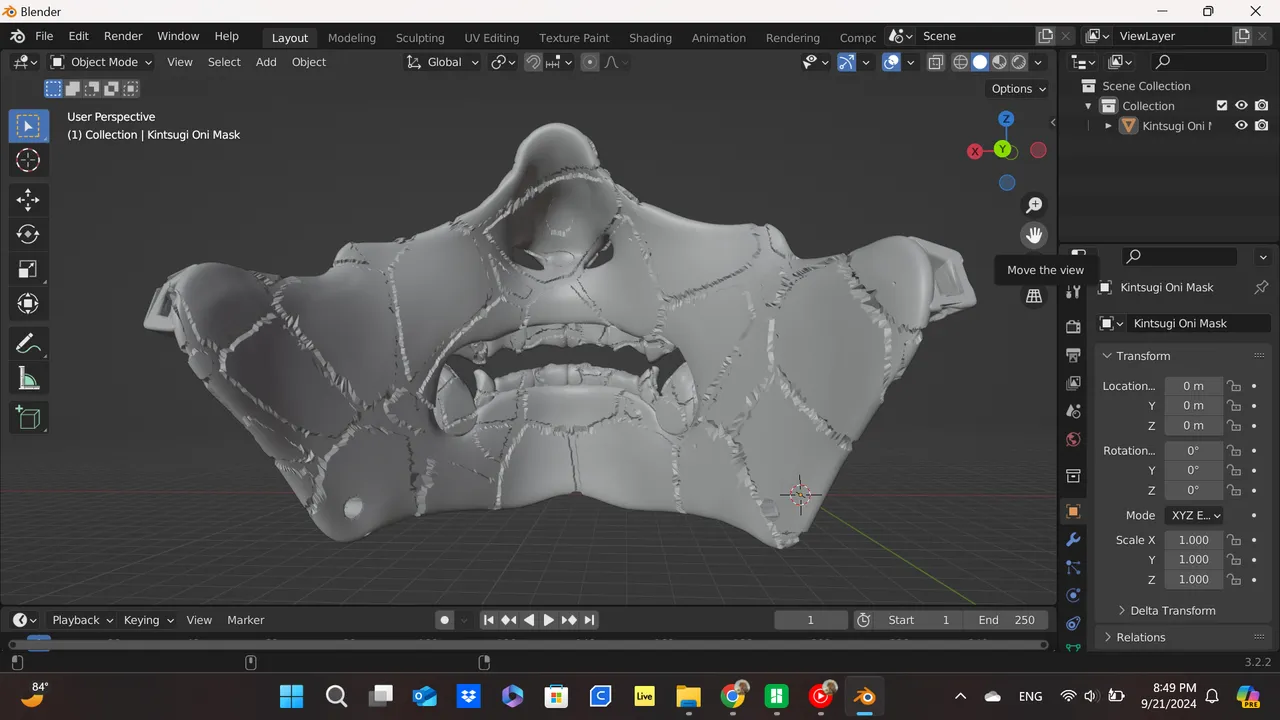Open the Object Mode dropdown
Image resolution: width=1280 pixels, height=720 pixels.
107,62
